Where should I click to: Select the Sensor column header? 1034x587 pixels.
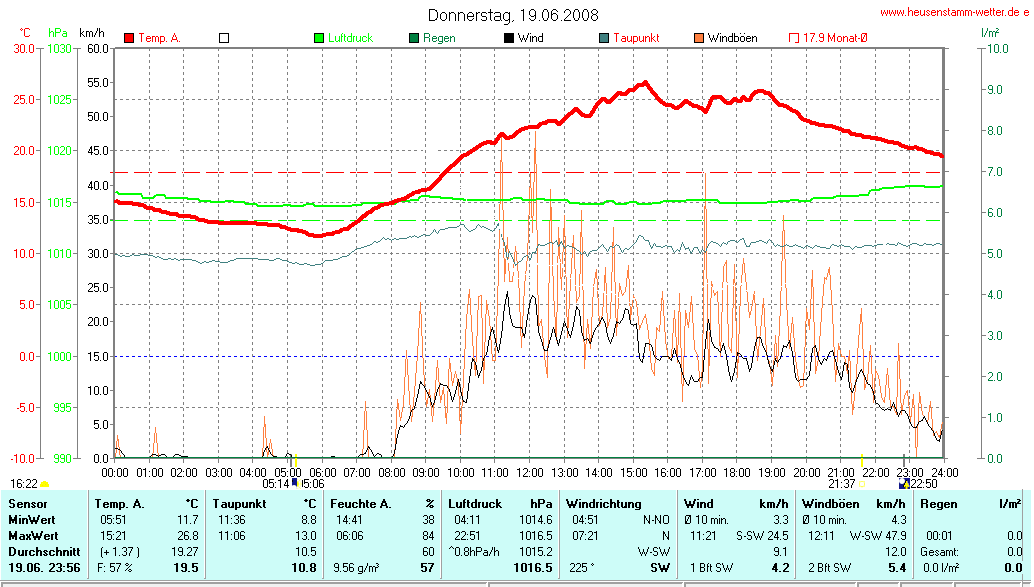click(30, 503)
